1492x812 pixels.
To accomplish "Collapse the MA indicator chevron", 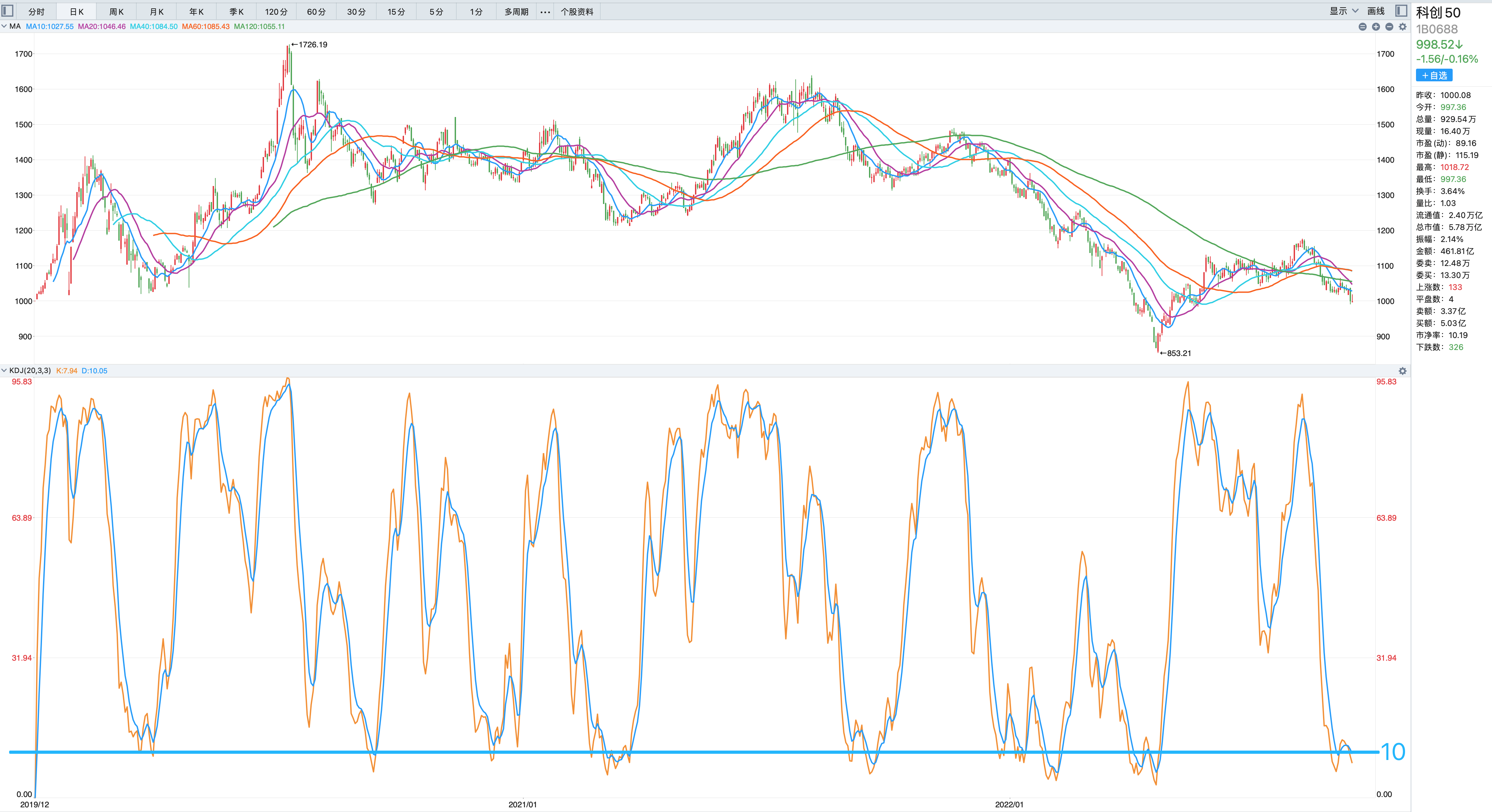I will pos(4,26).
